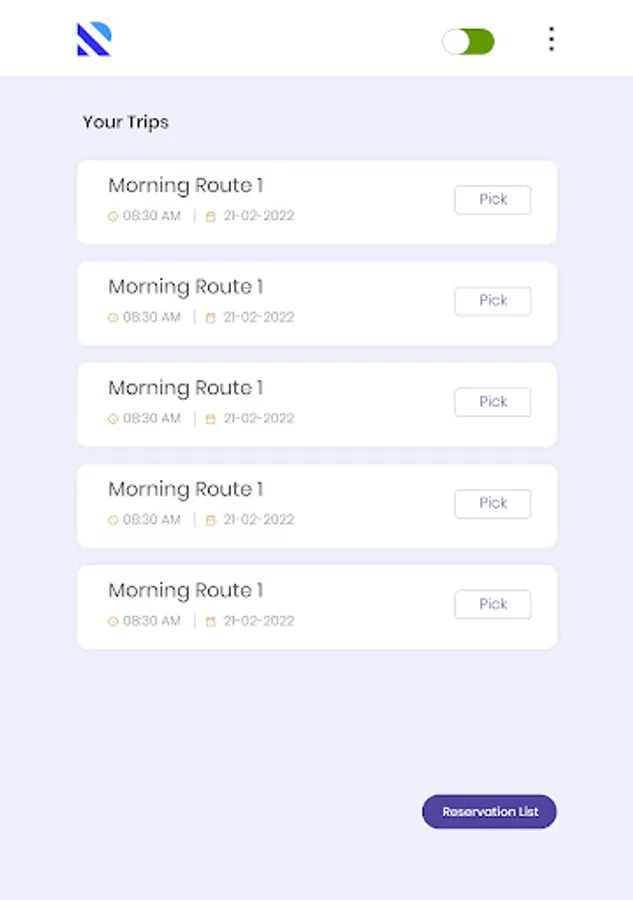Click the app logo in the header

(x=94, y=40)
